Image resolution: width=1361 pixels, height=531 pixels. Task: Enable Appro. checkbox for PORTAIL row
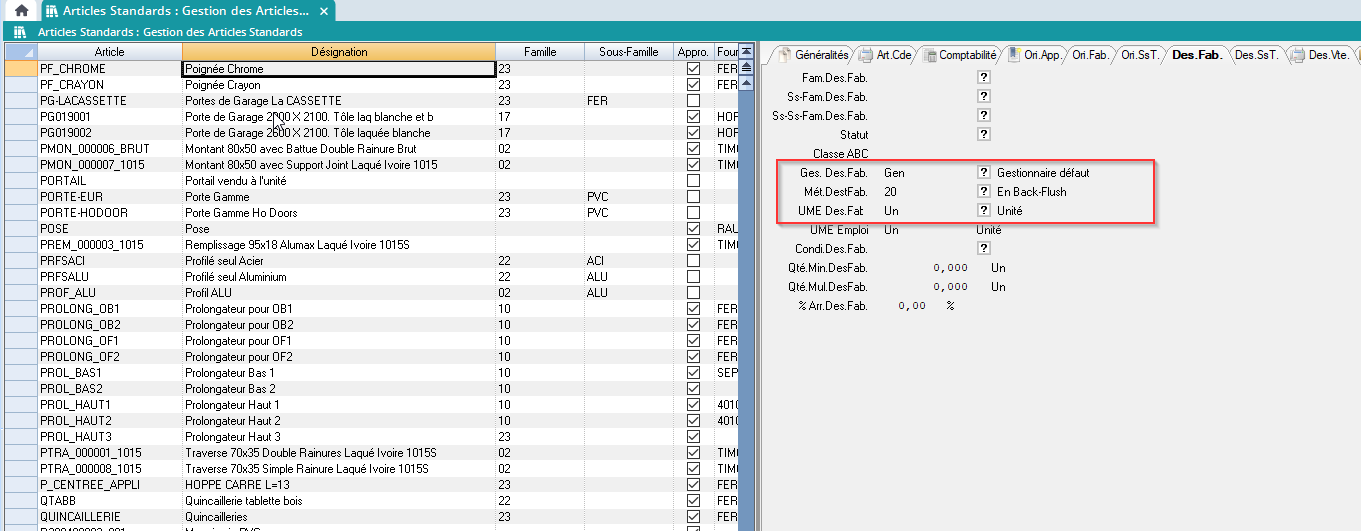[x=693, y=181]
